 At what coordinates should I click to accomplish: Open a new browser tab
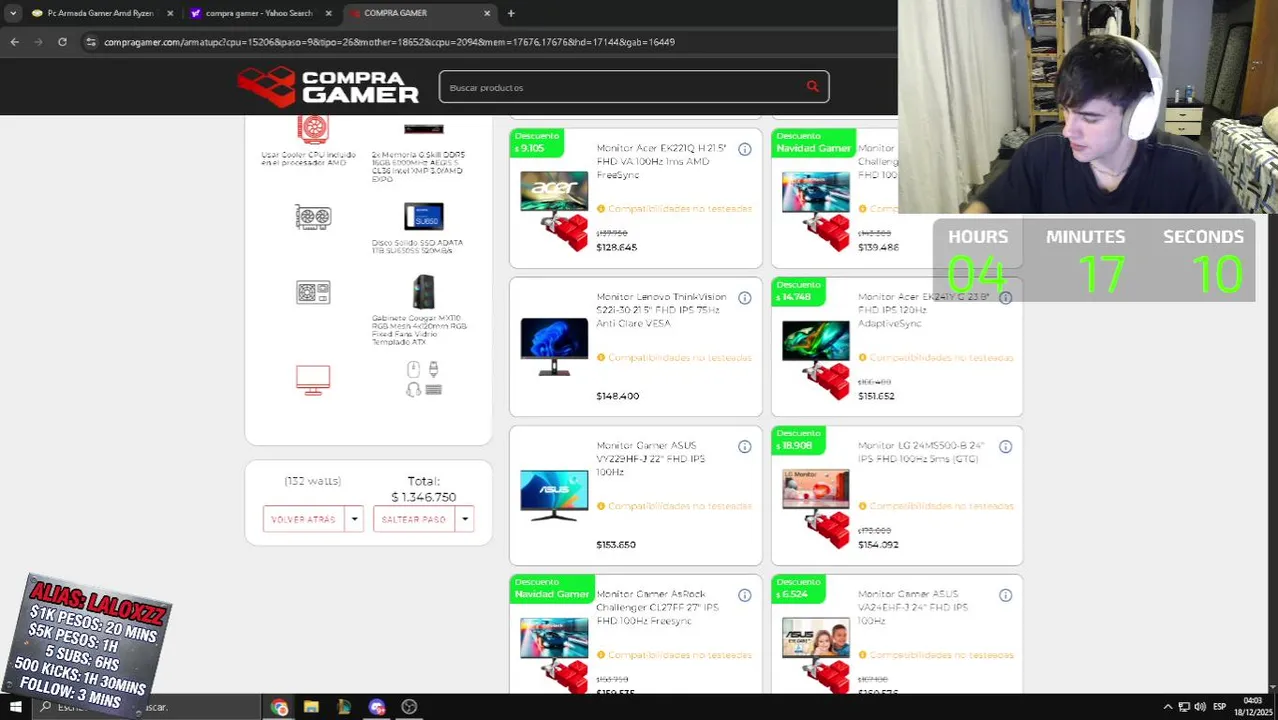tap(510, 13)
